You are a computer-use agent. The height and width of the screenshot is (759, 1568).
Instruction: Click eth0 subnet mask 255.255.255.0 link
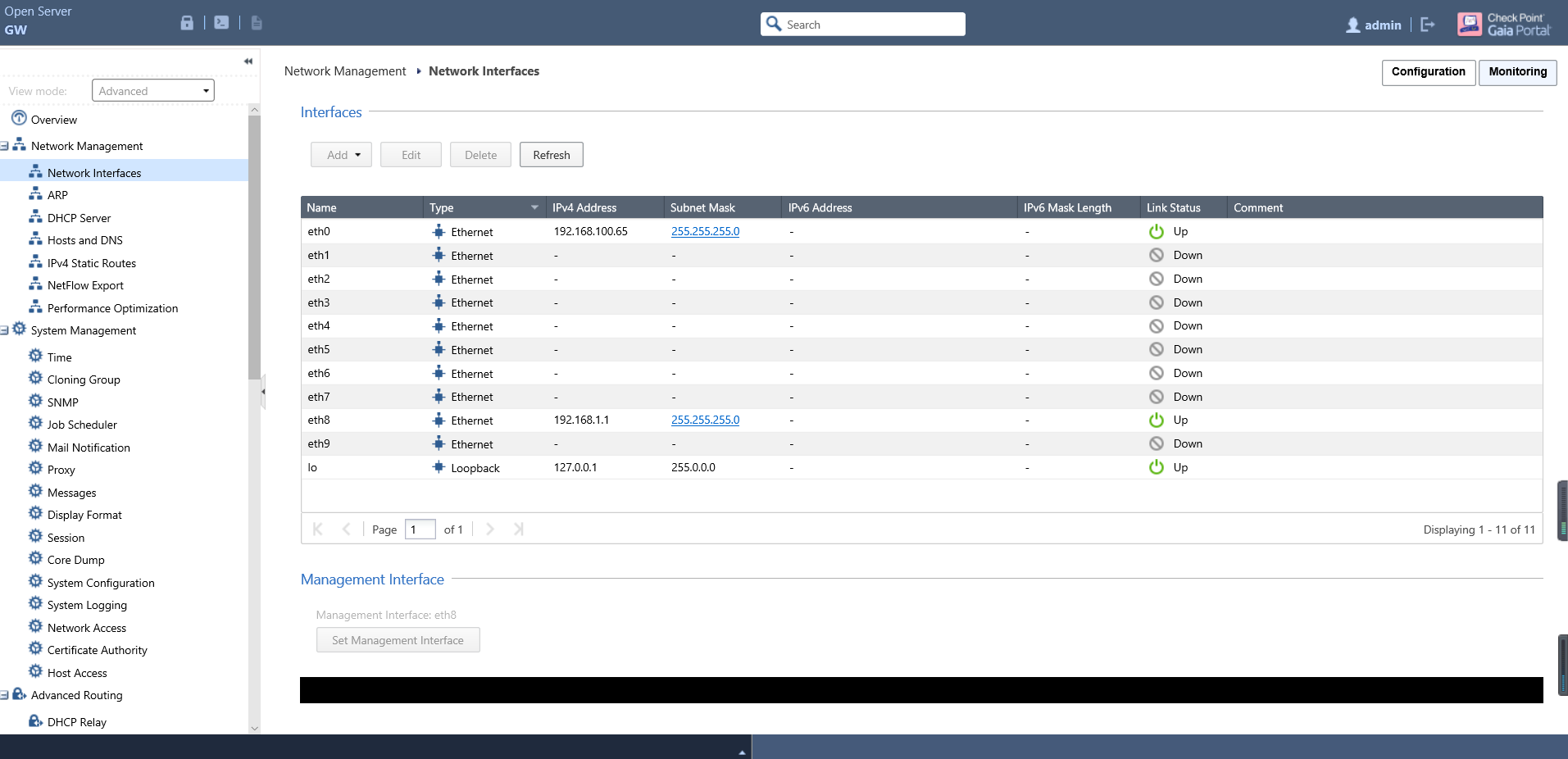click(705, 231)
